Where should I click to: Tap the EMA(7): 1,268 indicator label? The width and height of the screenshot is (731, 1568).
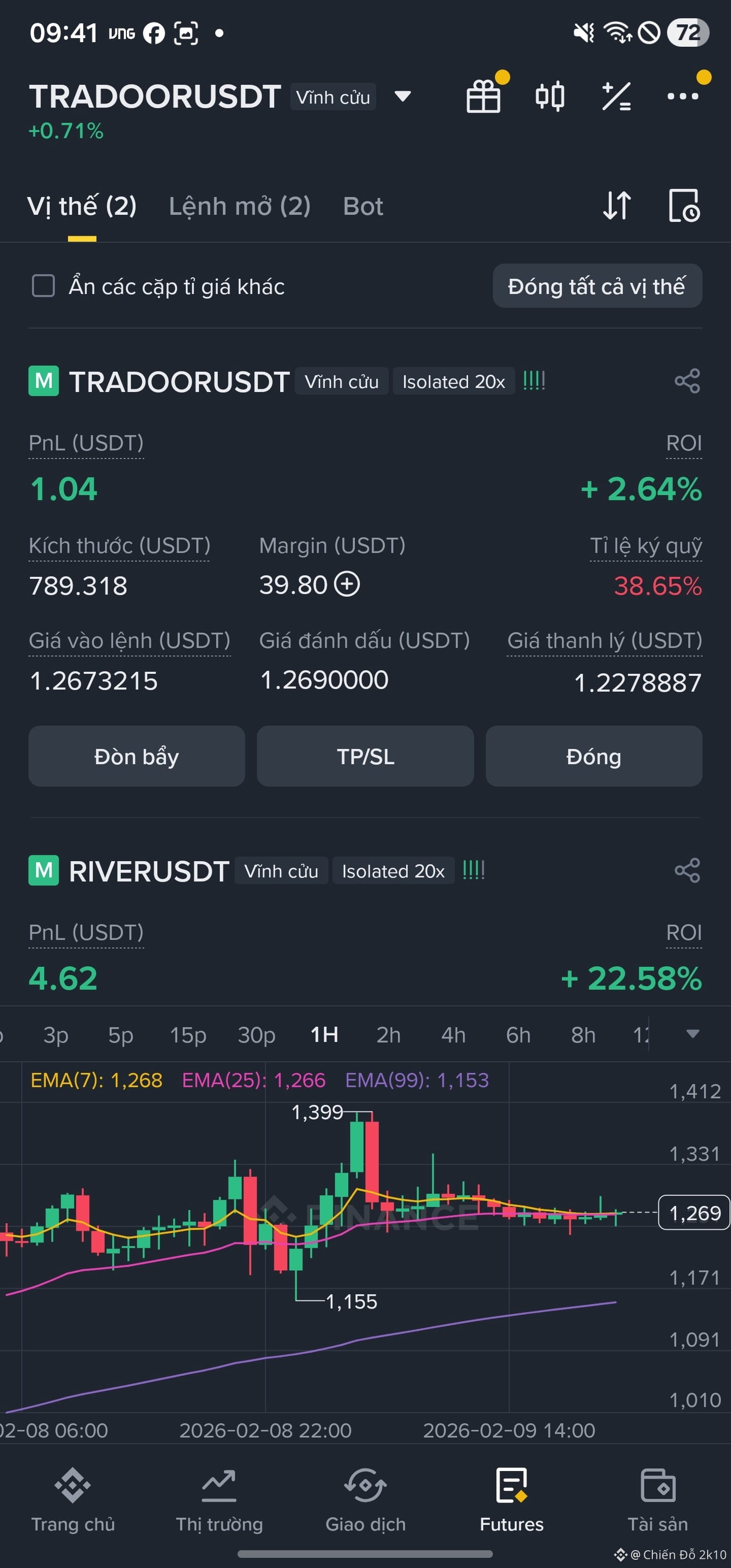[x=96, y=1080]
